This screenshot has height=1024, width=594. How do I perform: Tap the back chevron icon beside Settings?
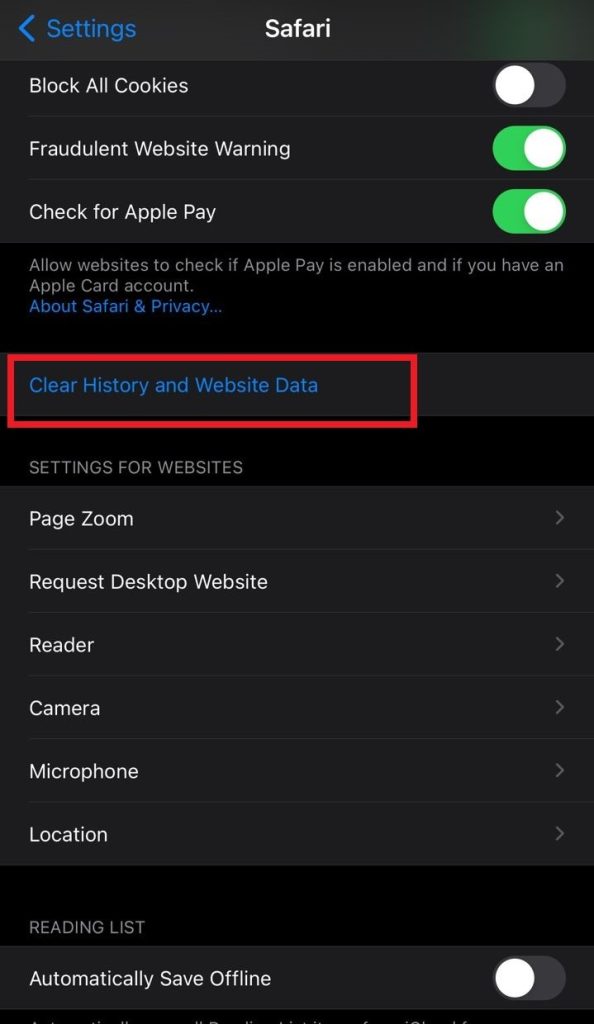[x=27, y=29]
